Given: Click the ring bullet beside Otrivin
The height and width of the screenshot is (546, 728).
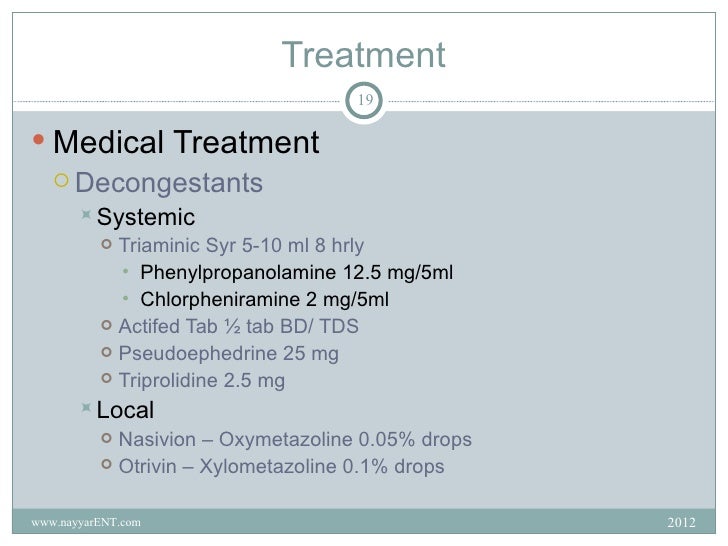Looking at the screenshot, I should pyautogui.click(x=106, y=464).
